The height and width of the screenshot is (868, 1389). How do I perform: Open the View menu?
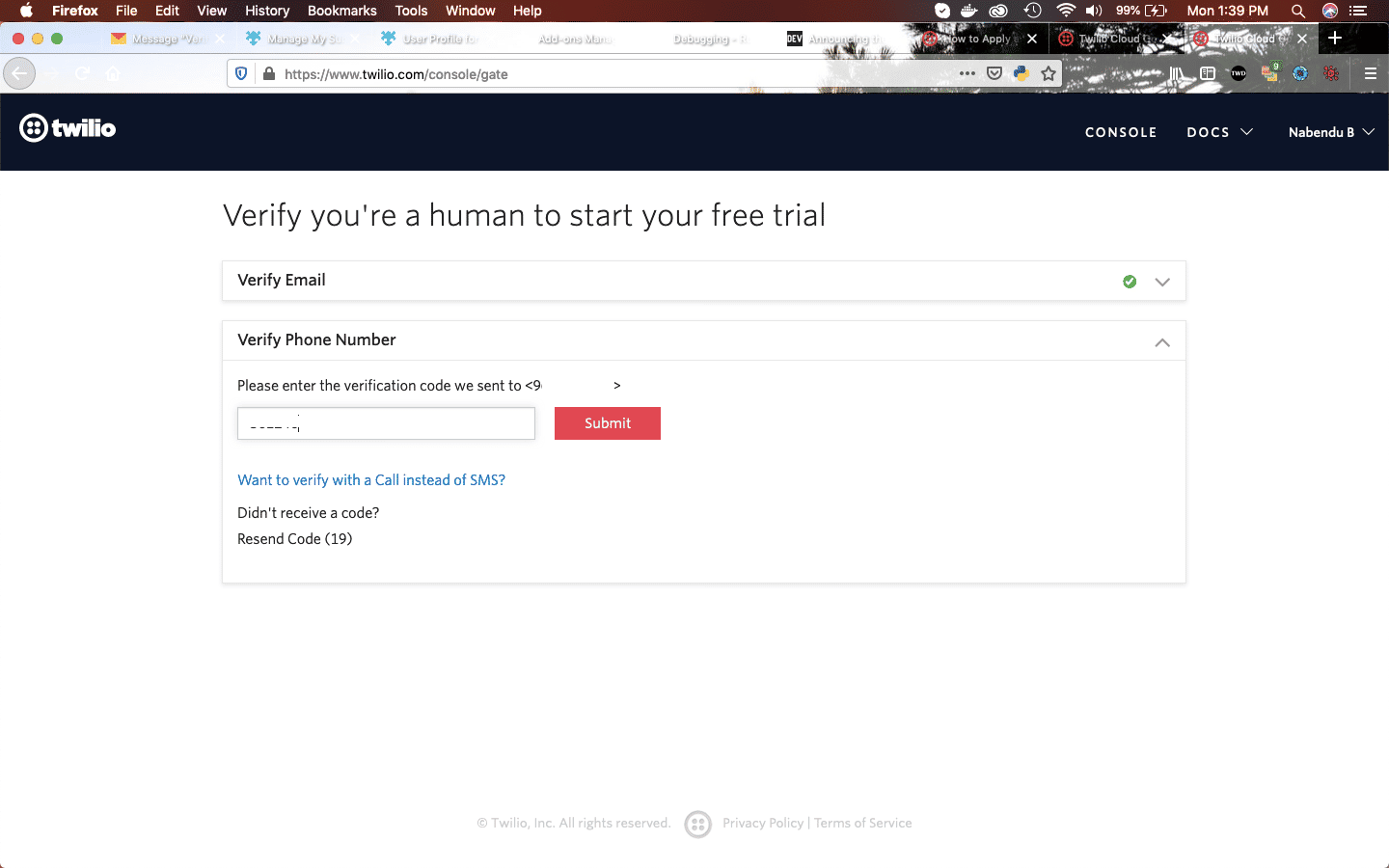click(211, 11)
